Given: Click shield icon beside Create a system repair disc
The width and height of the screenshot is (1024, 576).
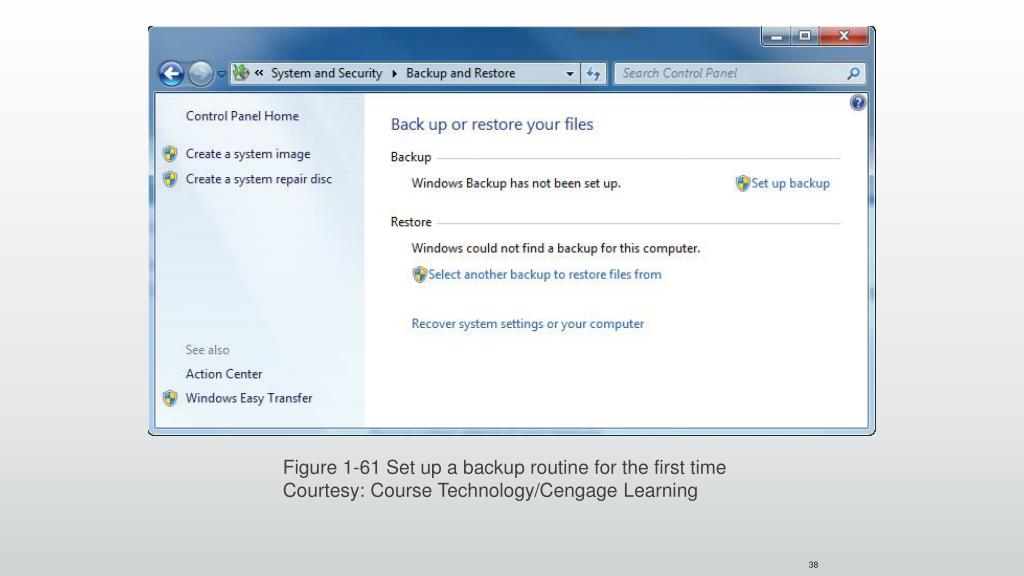Looking at the screenshot, I should tap(170, 179).
